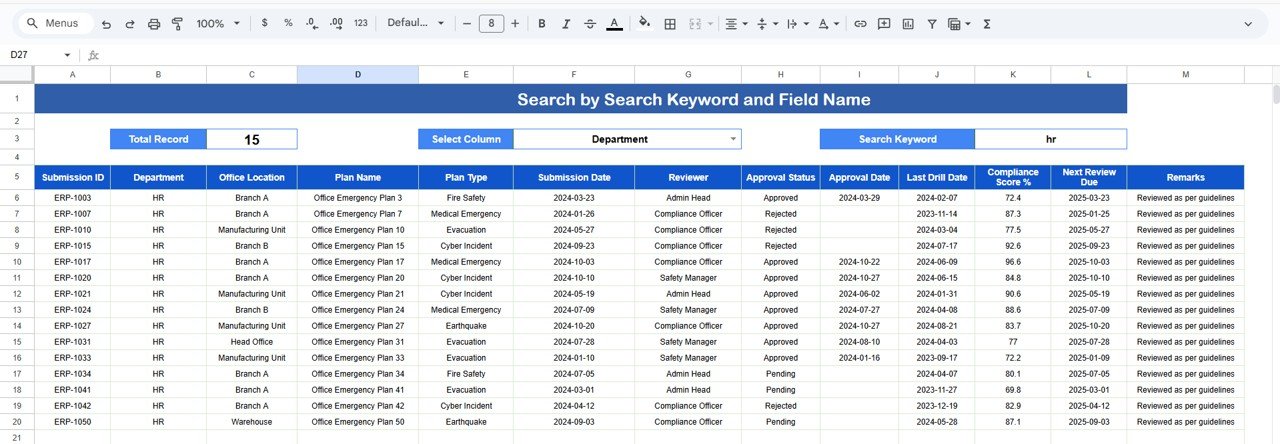The image size is (1280, 444).
Task: Click the Search Keyword cell containing hr
Action: pos(1050,139)
